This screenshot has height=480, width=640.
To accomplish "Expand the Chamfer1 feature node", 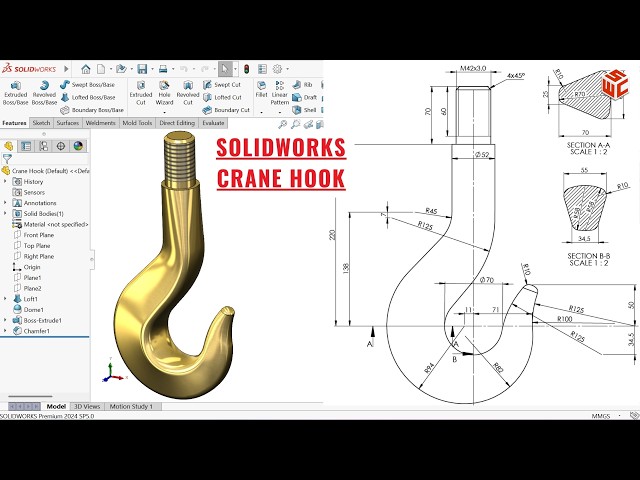I will pyautogui.click(x=5, y=331).
